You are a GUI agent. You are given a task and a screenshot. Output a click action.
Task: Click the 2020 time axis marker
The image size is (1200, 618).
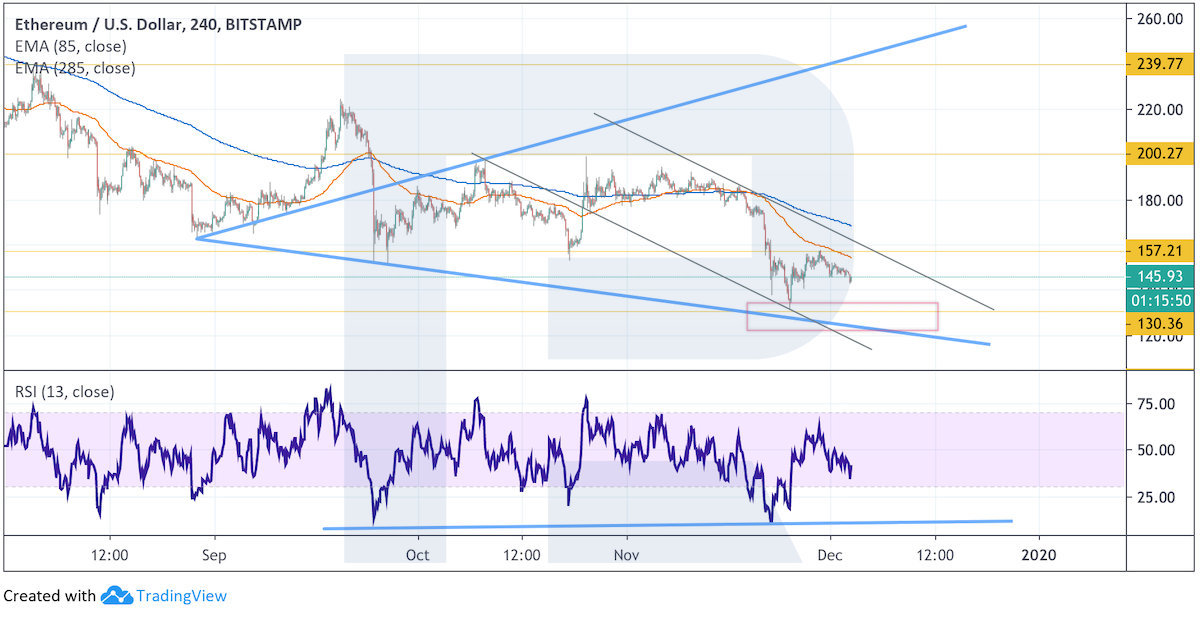(x=1039, y=553)
